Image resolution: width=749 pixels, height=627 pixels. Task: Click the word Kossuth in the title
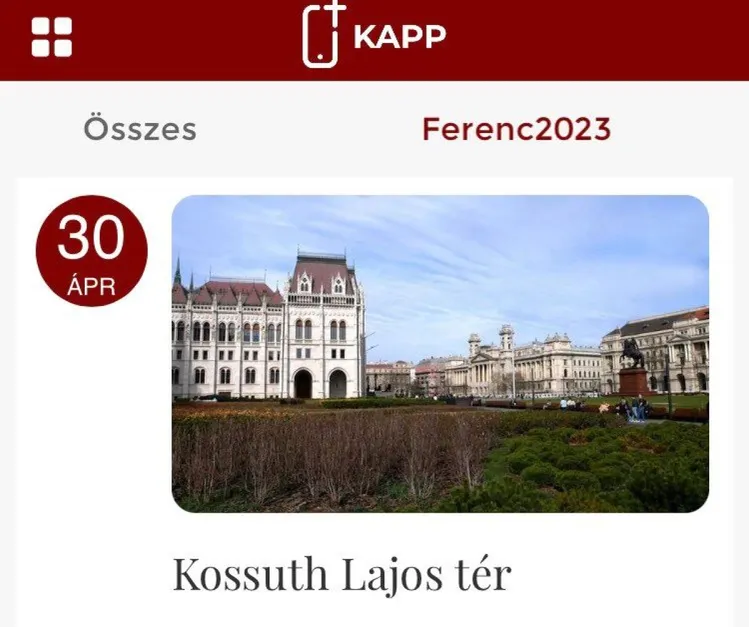tap(250, 575)
